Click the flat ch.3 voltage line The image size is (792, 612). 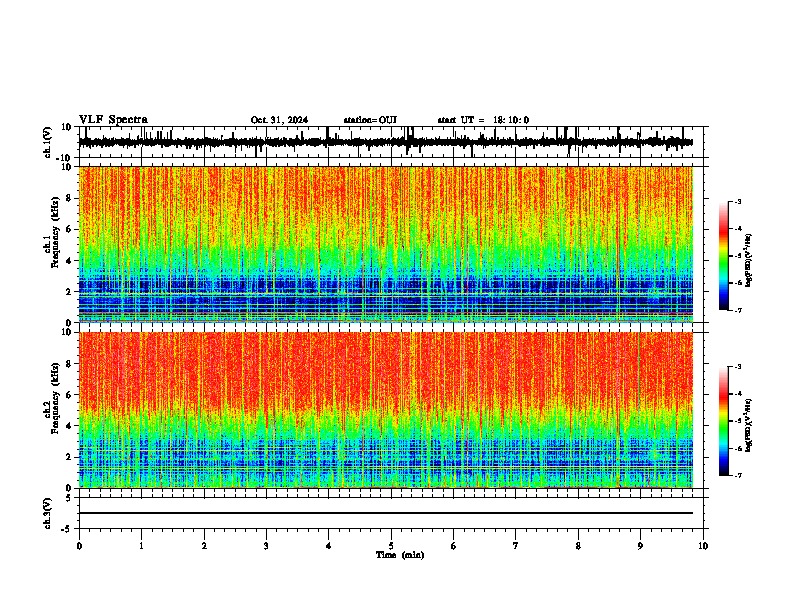click(x=386, y=513)
